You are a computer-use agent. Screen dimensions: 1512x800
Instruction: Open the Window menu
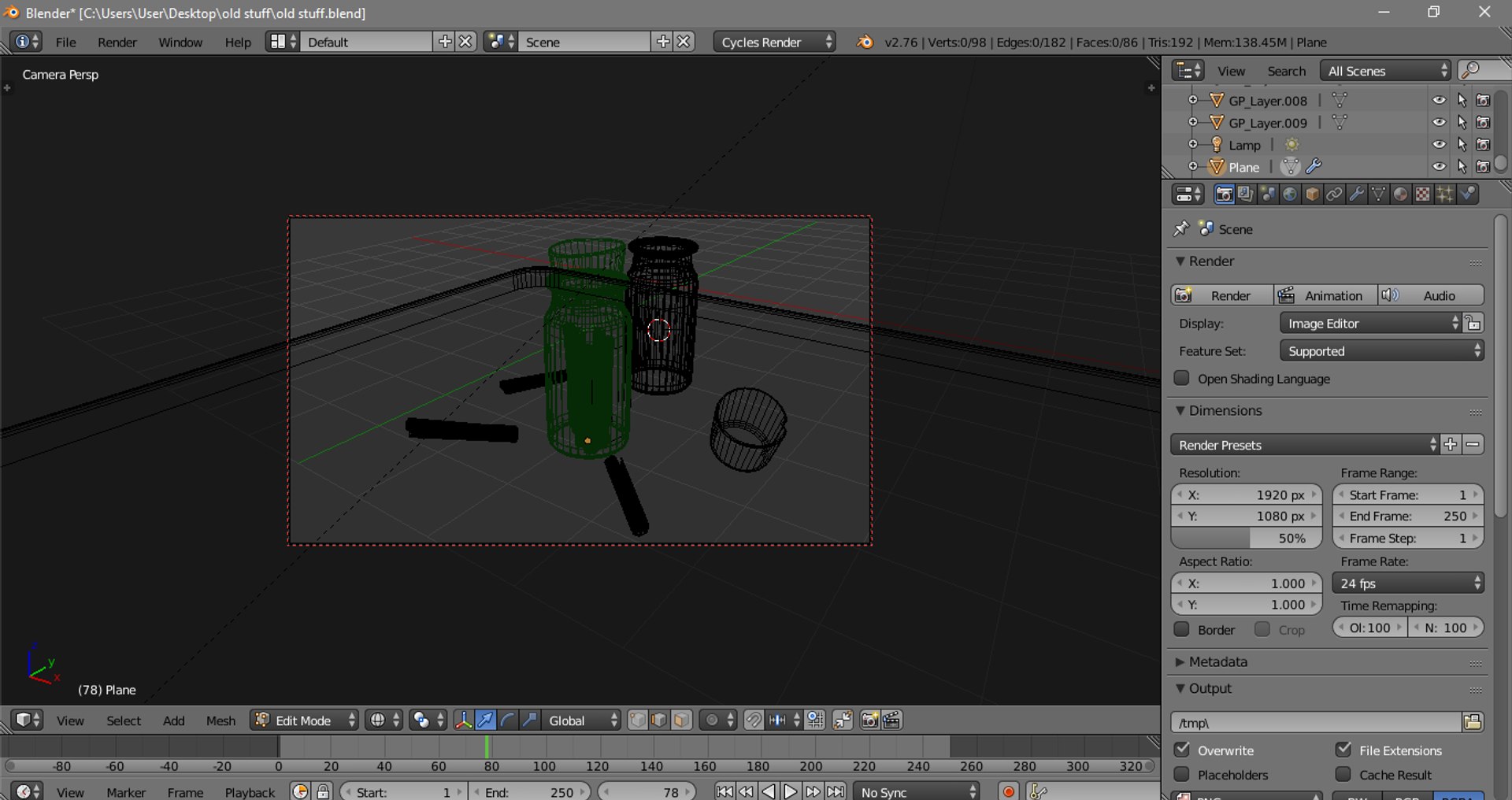pos(180,42)
